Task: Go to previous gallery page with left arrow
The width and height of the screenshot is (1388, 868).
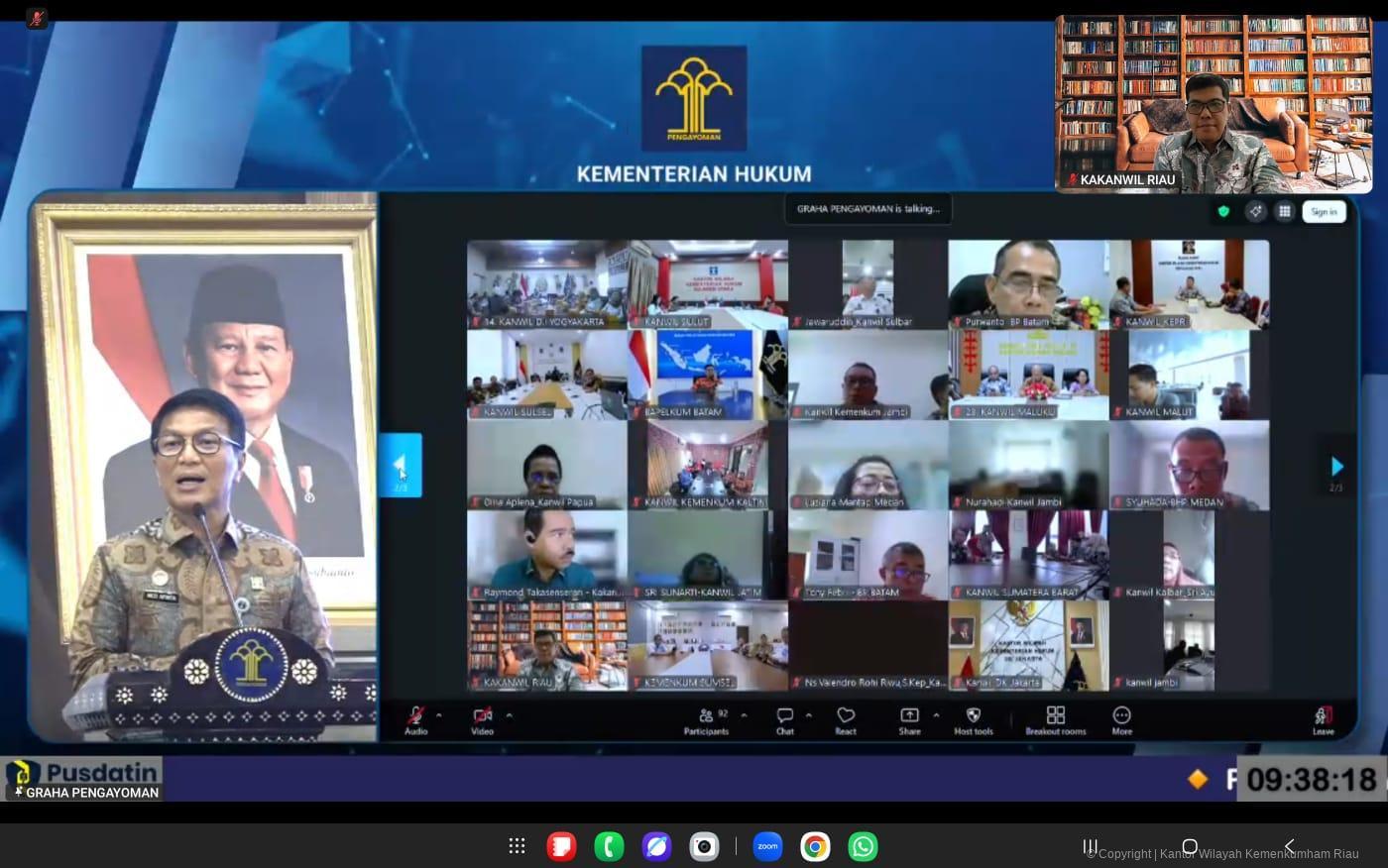Action: (x=401, y=465)
